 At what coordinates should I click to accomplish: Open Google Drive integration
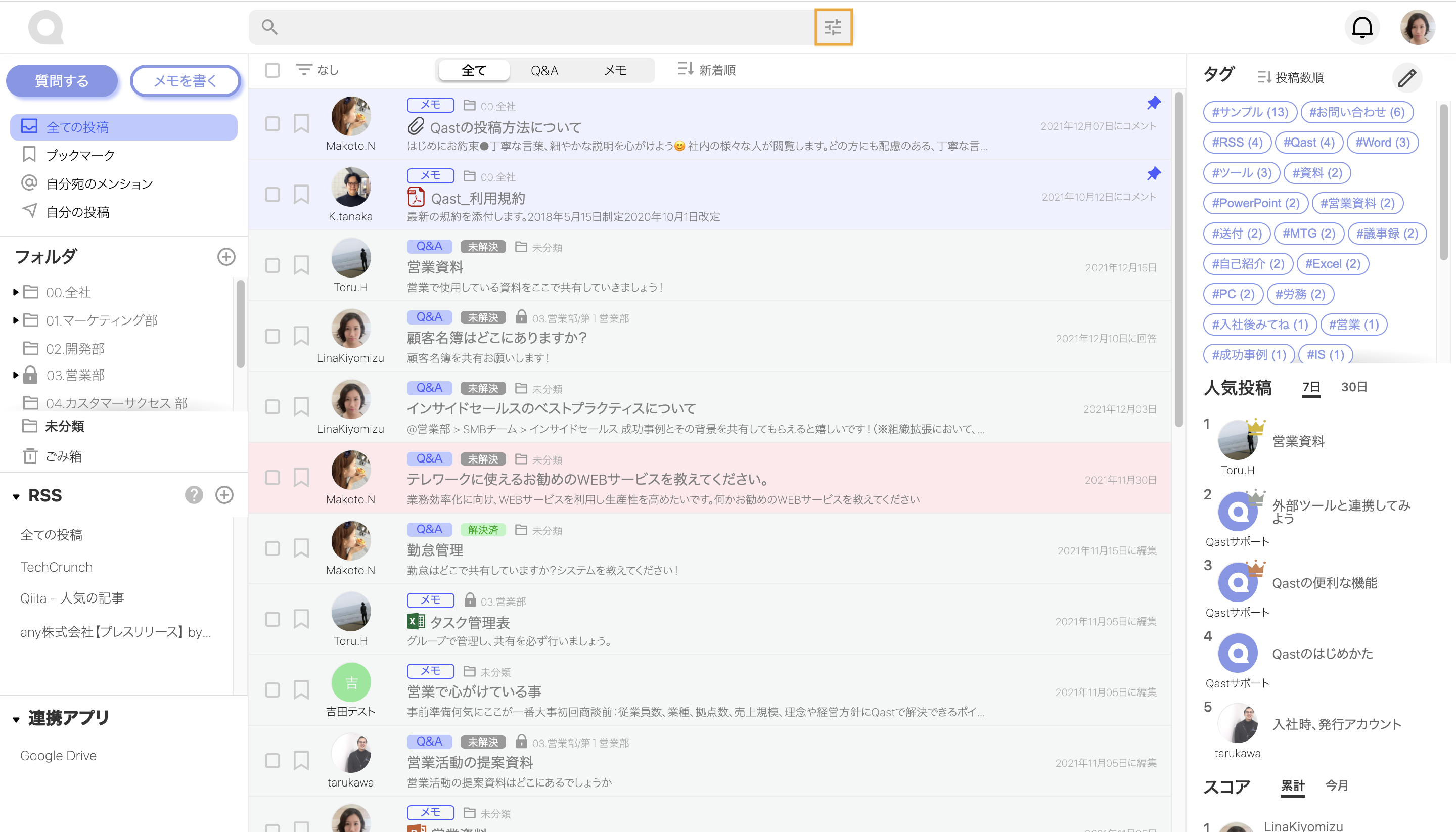click(x=58, y=756)
